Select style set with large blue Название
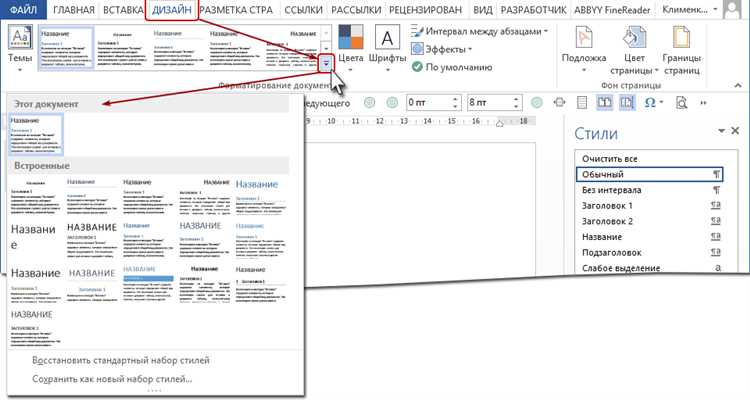The height and width of the screenshot is (400, 750). pyautogui.click(x=261, y=197)
